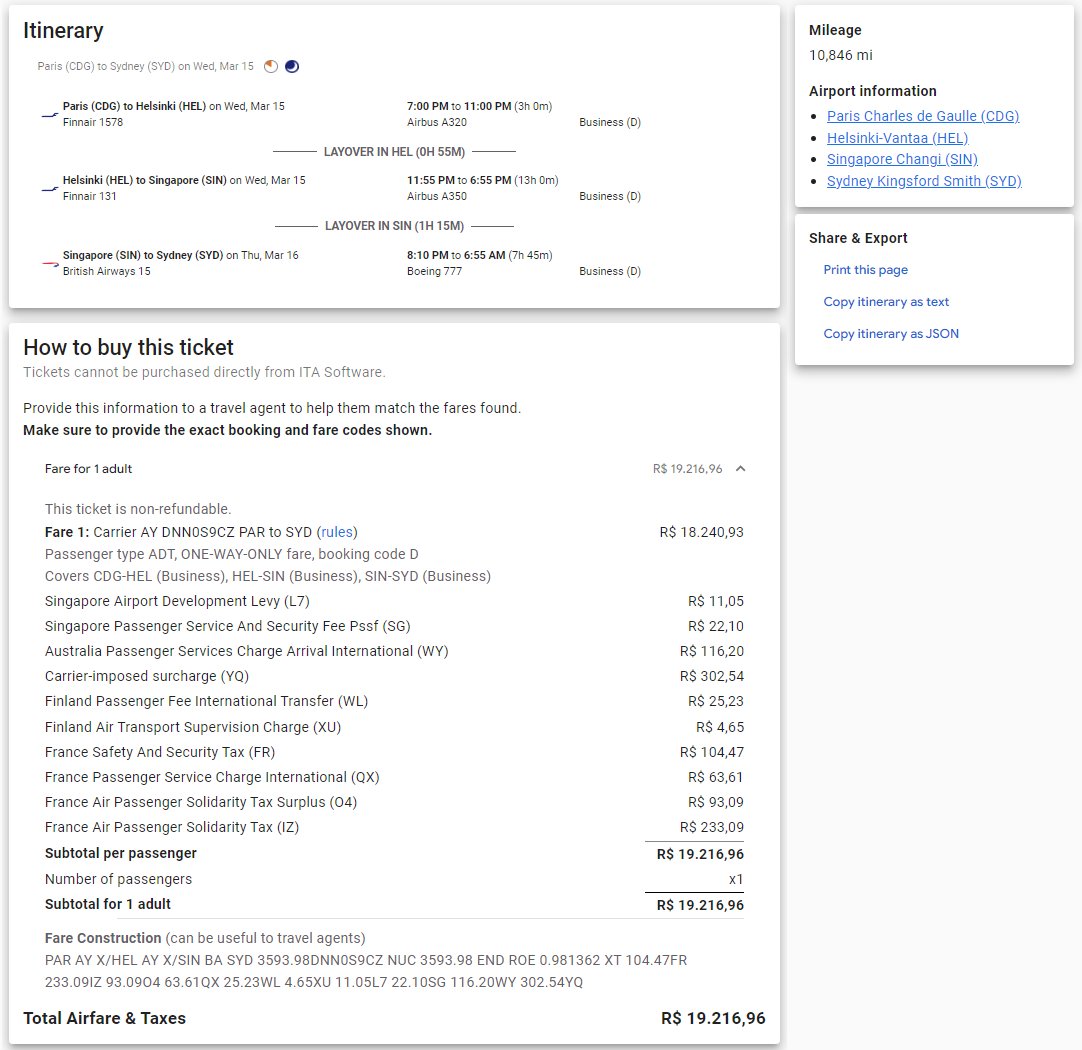
Task: Click Finnair logo on Helsinki to Singapore flight
Action: [49, 189]
